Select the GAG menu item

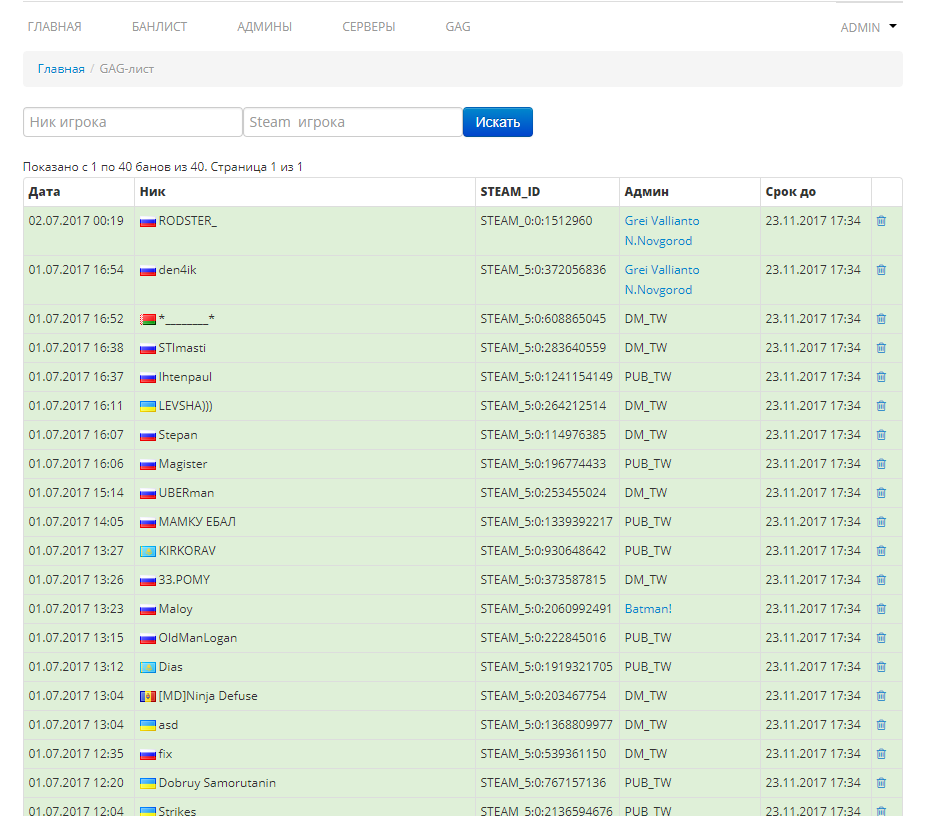coord(458,27)
